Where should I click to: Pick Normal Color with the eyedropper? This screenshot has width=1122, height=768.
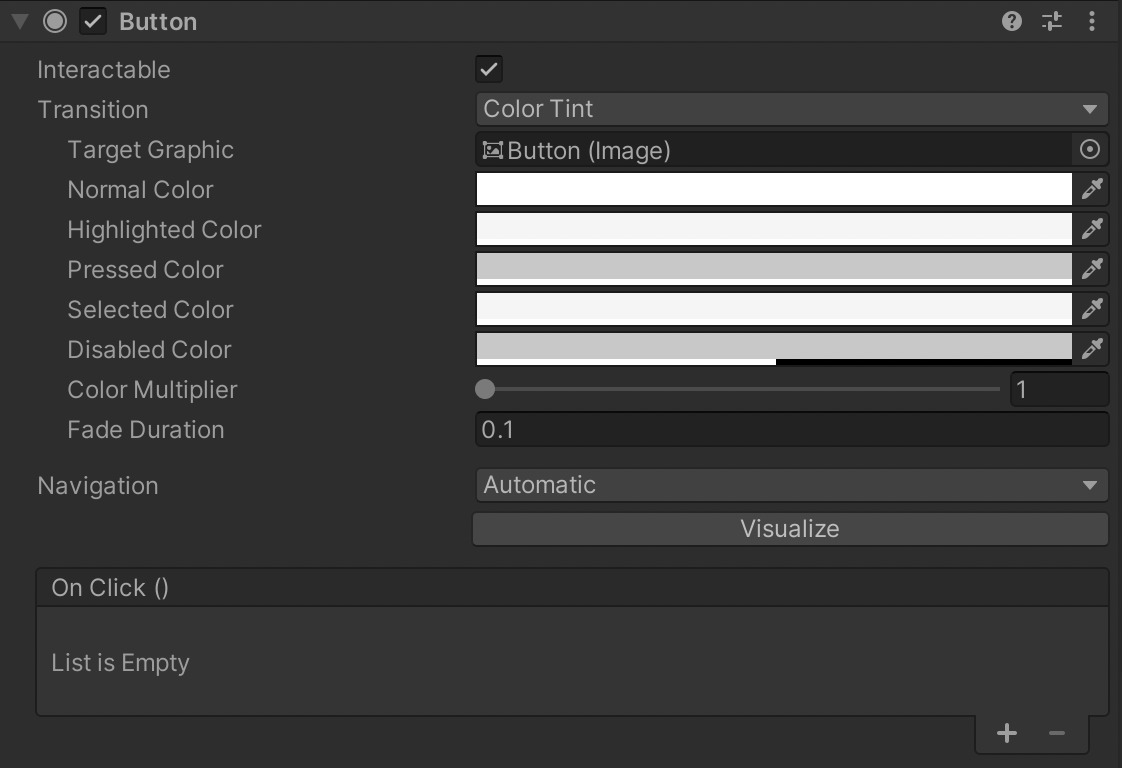point(1092,189)
